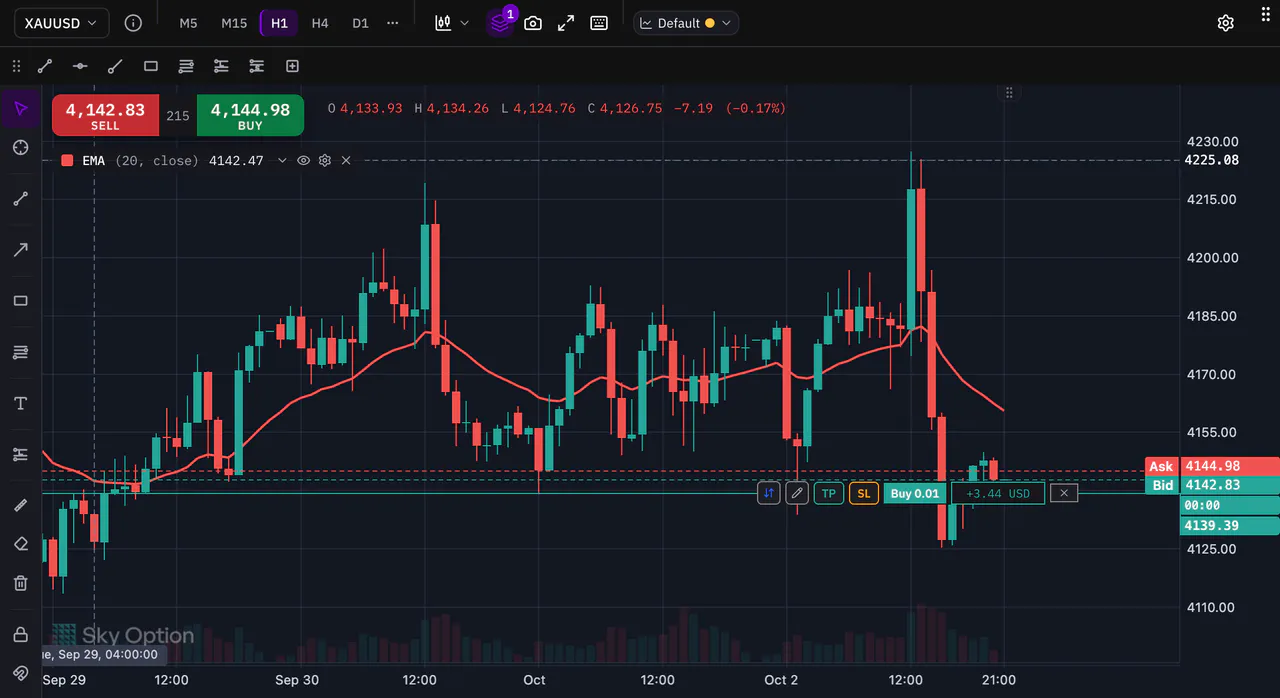The width and height of the screenshot is (1280, 698).
Task: Take a chart snapshot with camera icon
Action: click(533, 23)
